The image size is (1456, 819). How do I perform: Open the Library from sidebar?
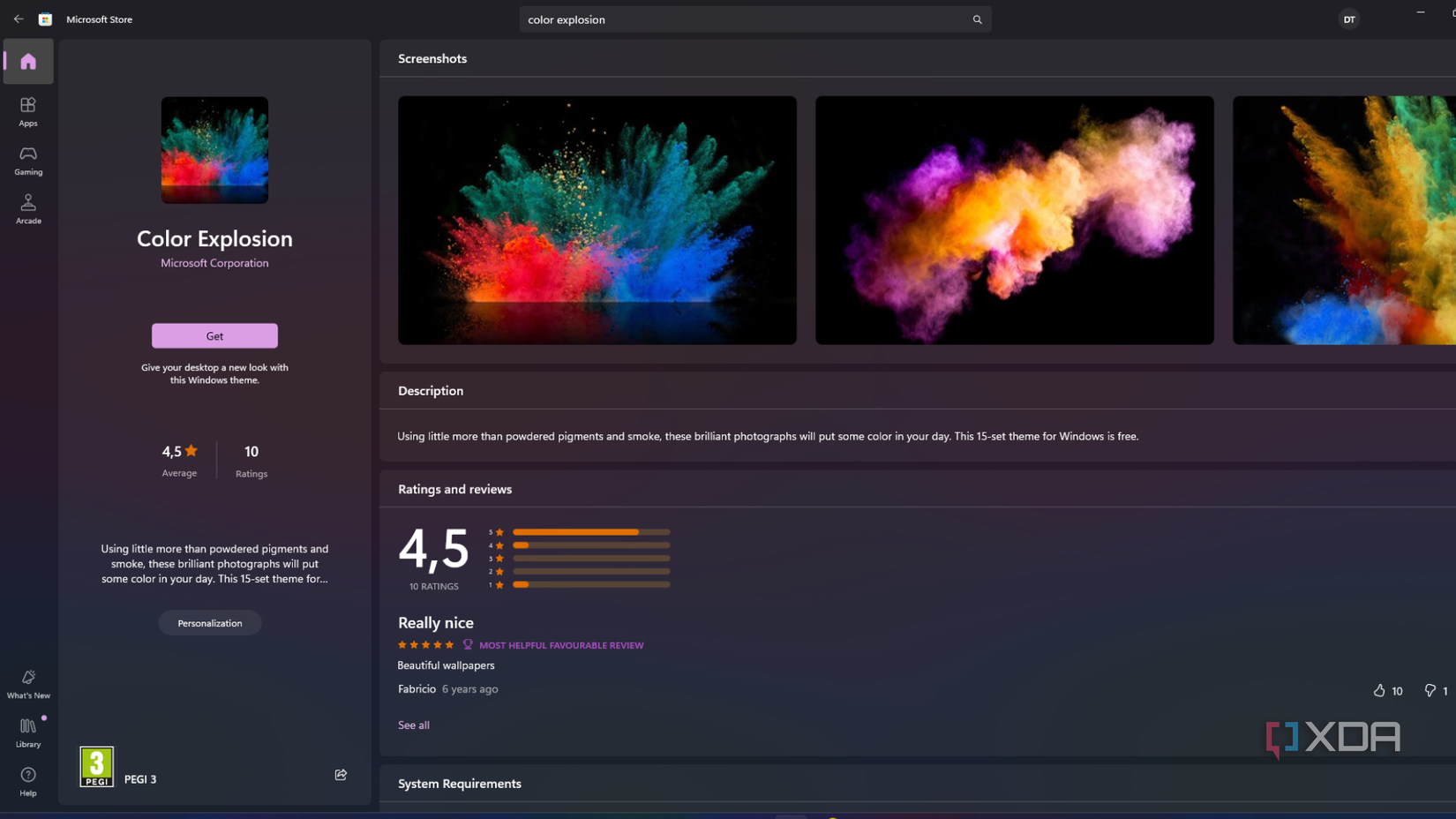coord(27,731)
